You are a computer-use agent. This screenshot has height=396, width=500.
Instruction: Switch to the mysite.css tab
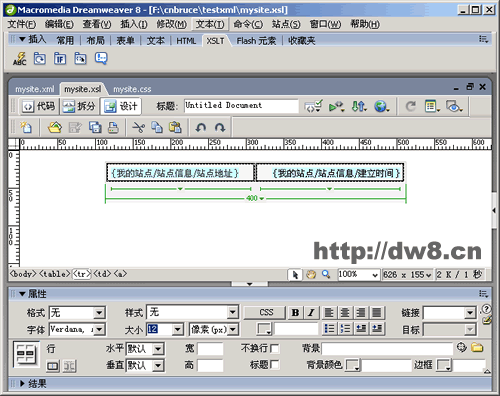[132, 89]
